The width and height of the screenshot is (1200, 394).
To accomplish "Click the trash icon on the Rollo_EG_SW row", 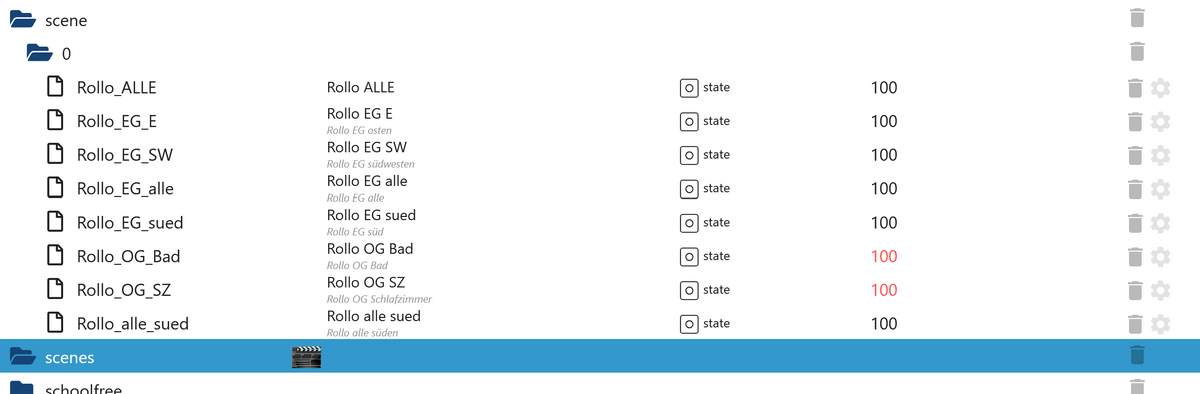I will coord(1135,155).
